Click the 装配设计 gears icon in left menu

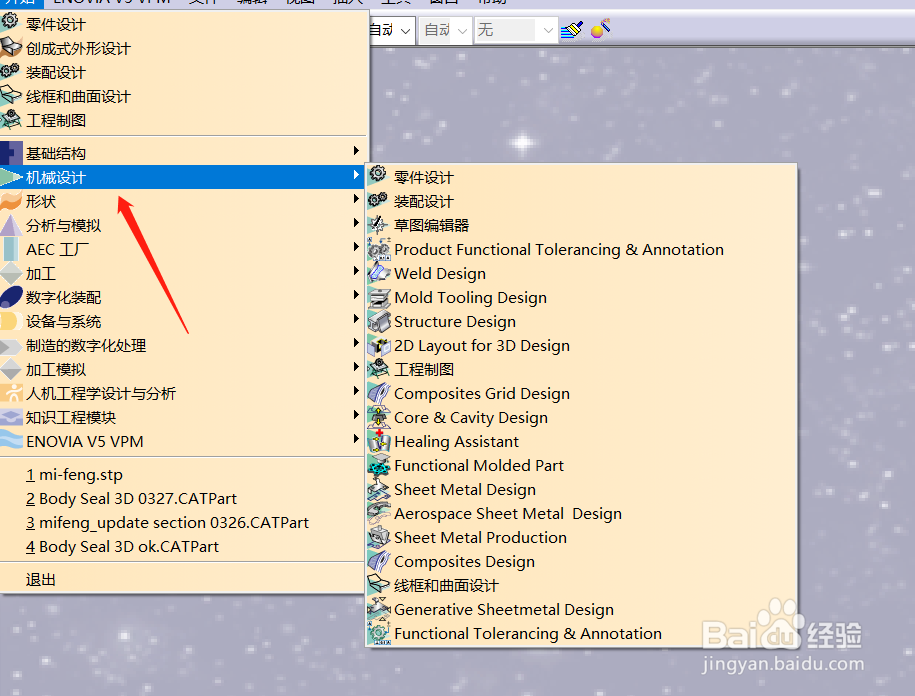pos(10,71)
